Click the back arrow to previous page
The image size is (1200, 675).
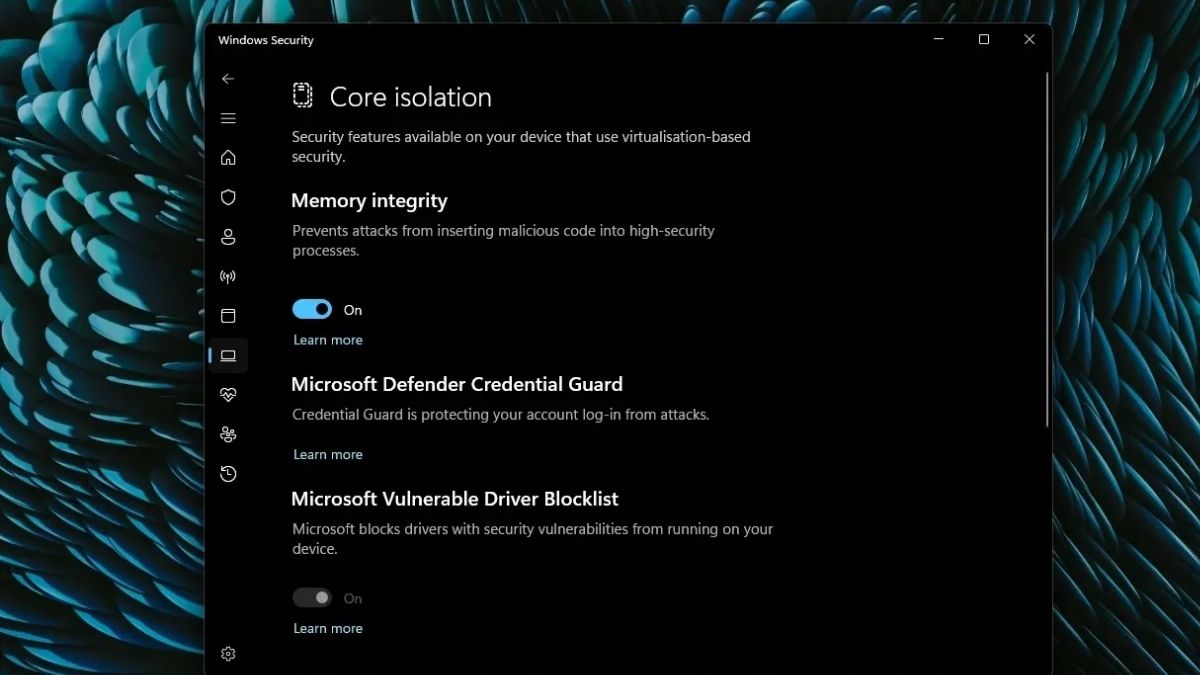coord(228,78)
